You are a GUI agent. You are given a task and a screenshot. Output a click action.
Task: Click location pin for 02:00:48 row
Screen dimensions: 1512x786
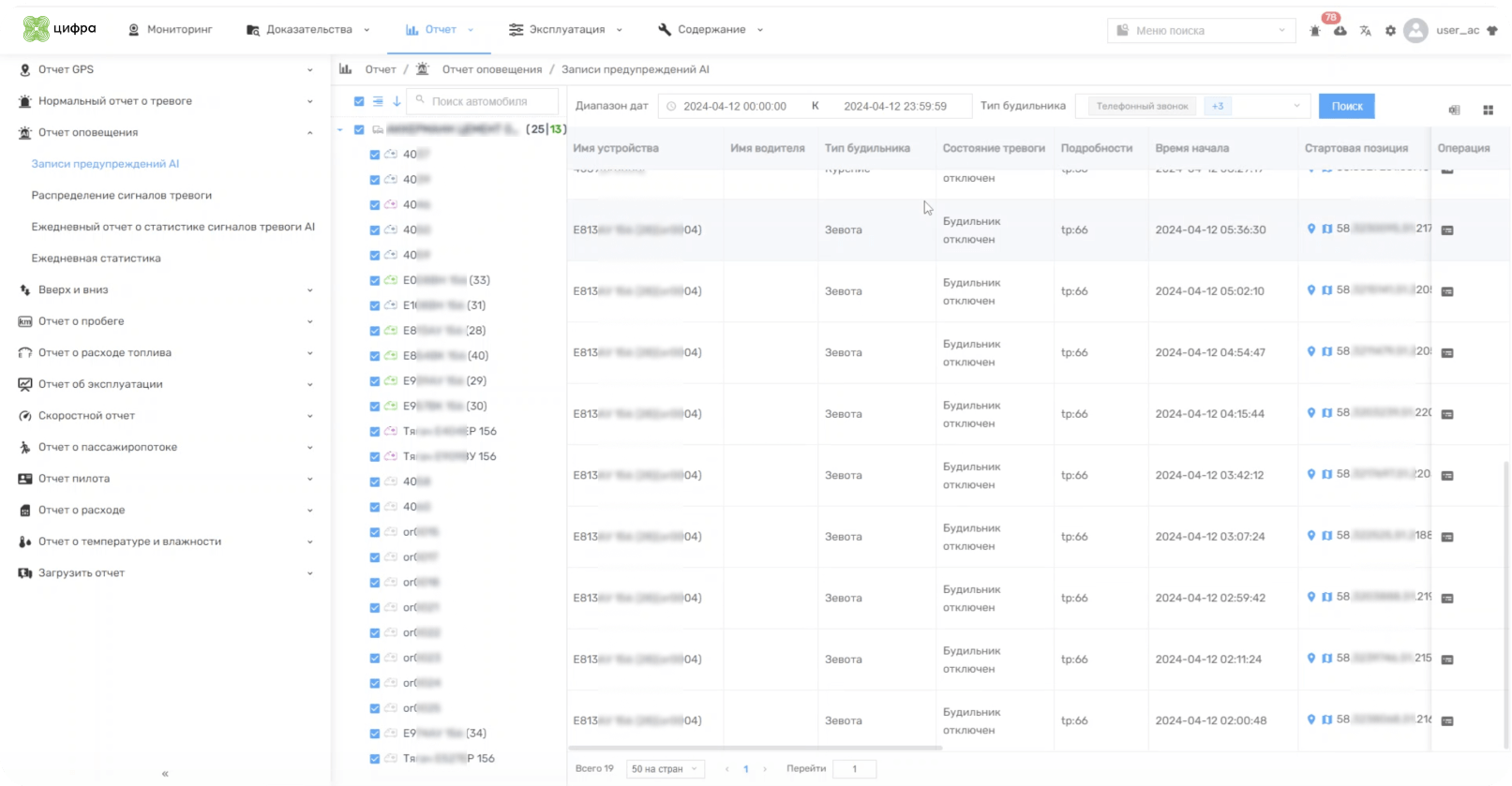pyautogui.click(x=1311, y=719)
